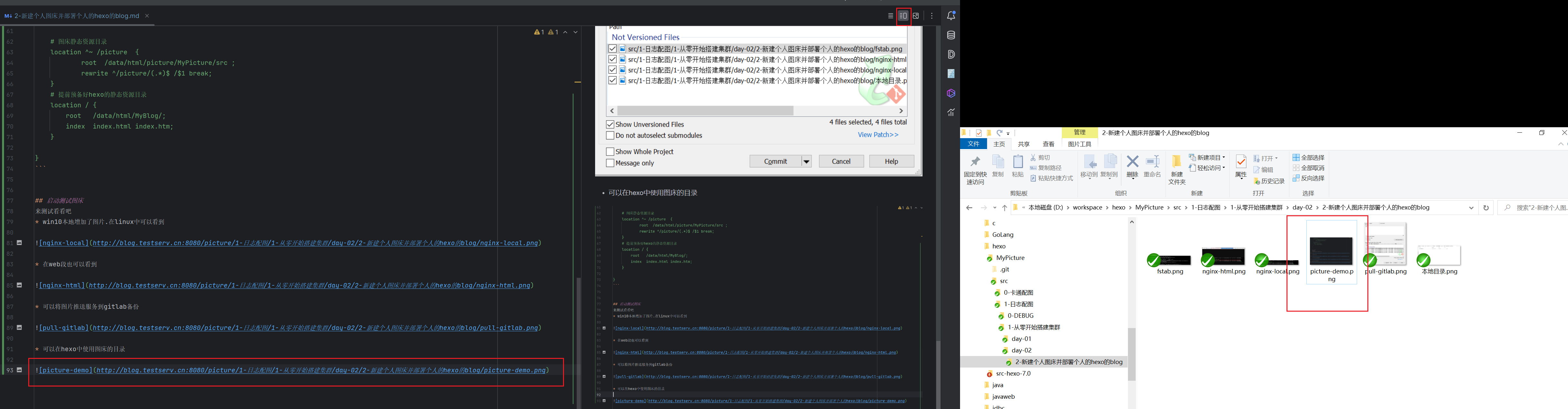This screenshot has width=1568, height=409.
Task: Click the Explorer search box
Action: (1533, 208)
